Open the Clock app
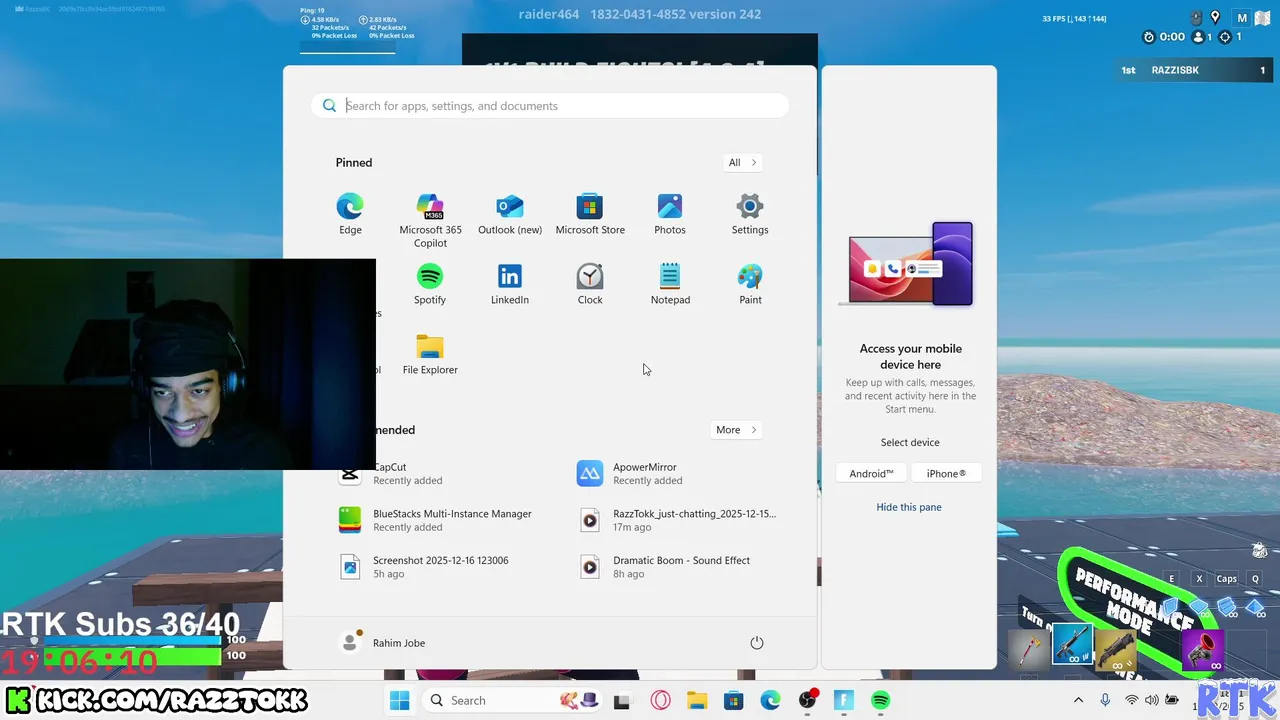Image resolution: width=1280 pixels, height=720 pixels. 590,284
